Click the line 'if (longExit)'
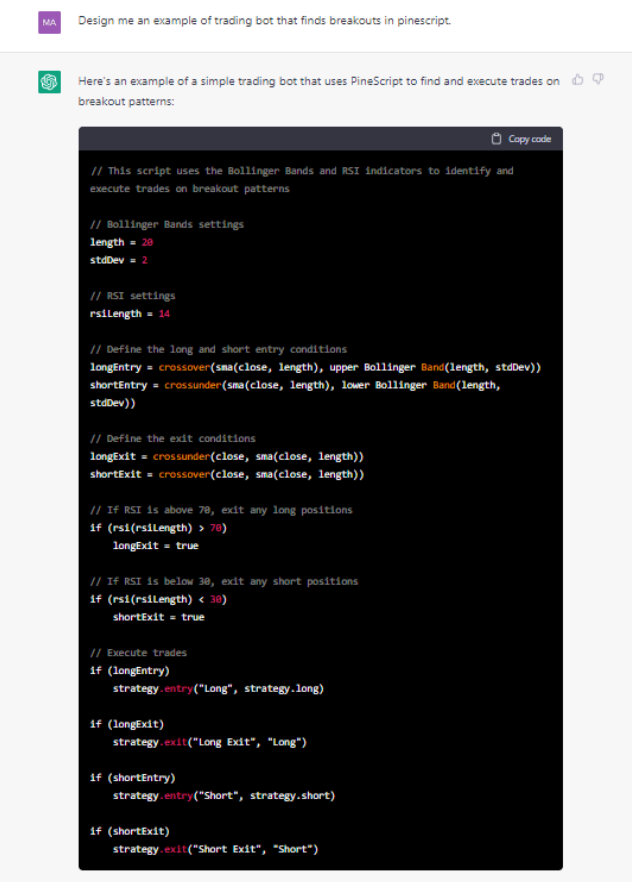 [x=127, y=724]
